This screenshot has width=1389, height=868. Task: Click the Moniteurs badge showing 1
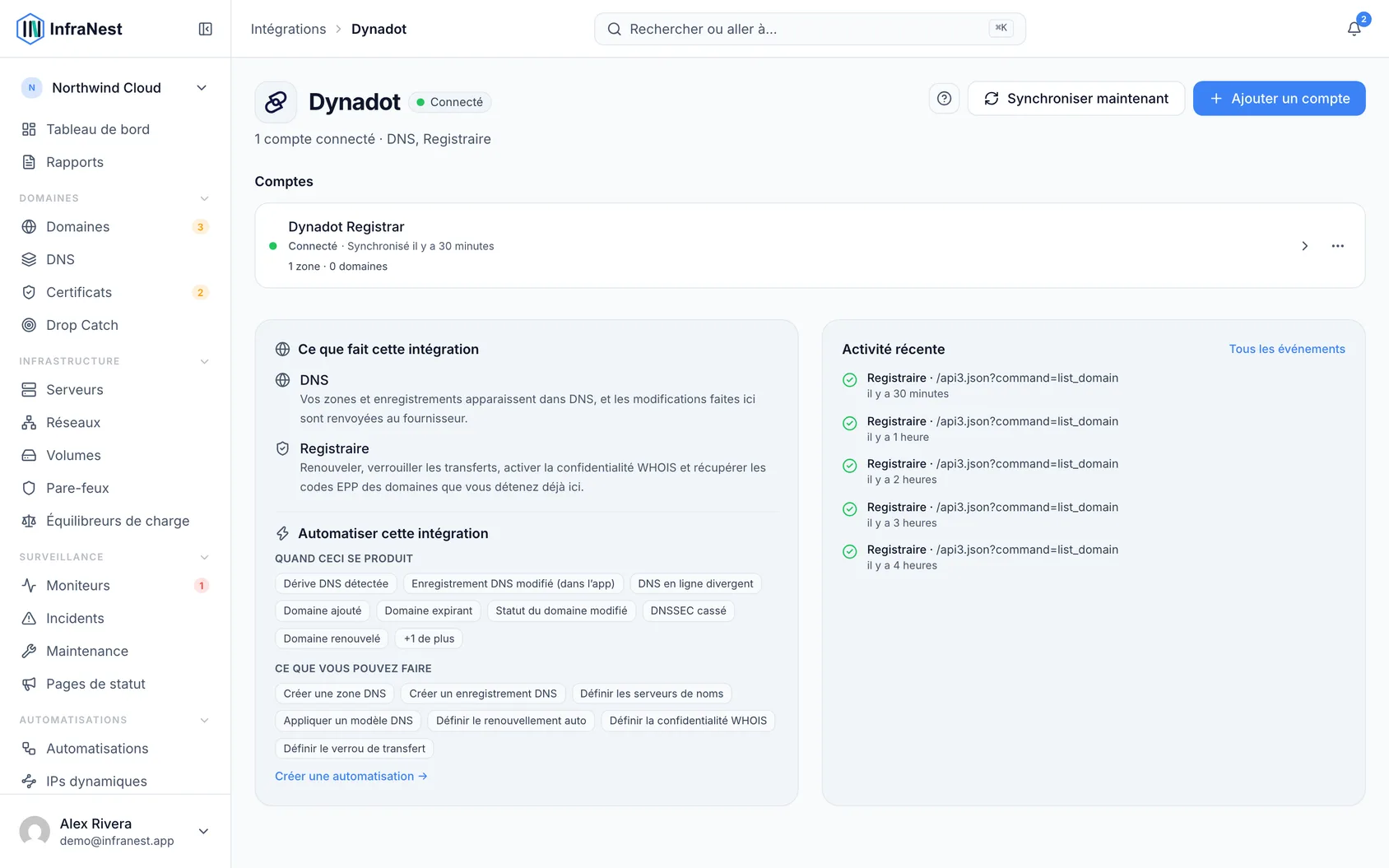tap(201, 586)
